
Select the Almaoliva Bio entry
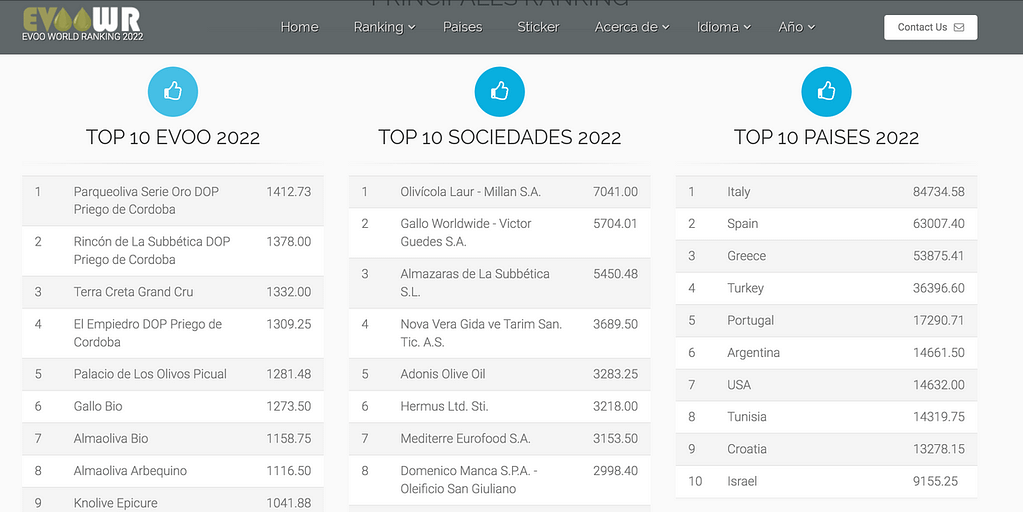tap(111, 438)
